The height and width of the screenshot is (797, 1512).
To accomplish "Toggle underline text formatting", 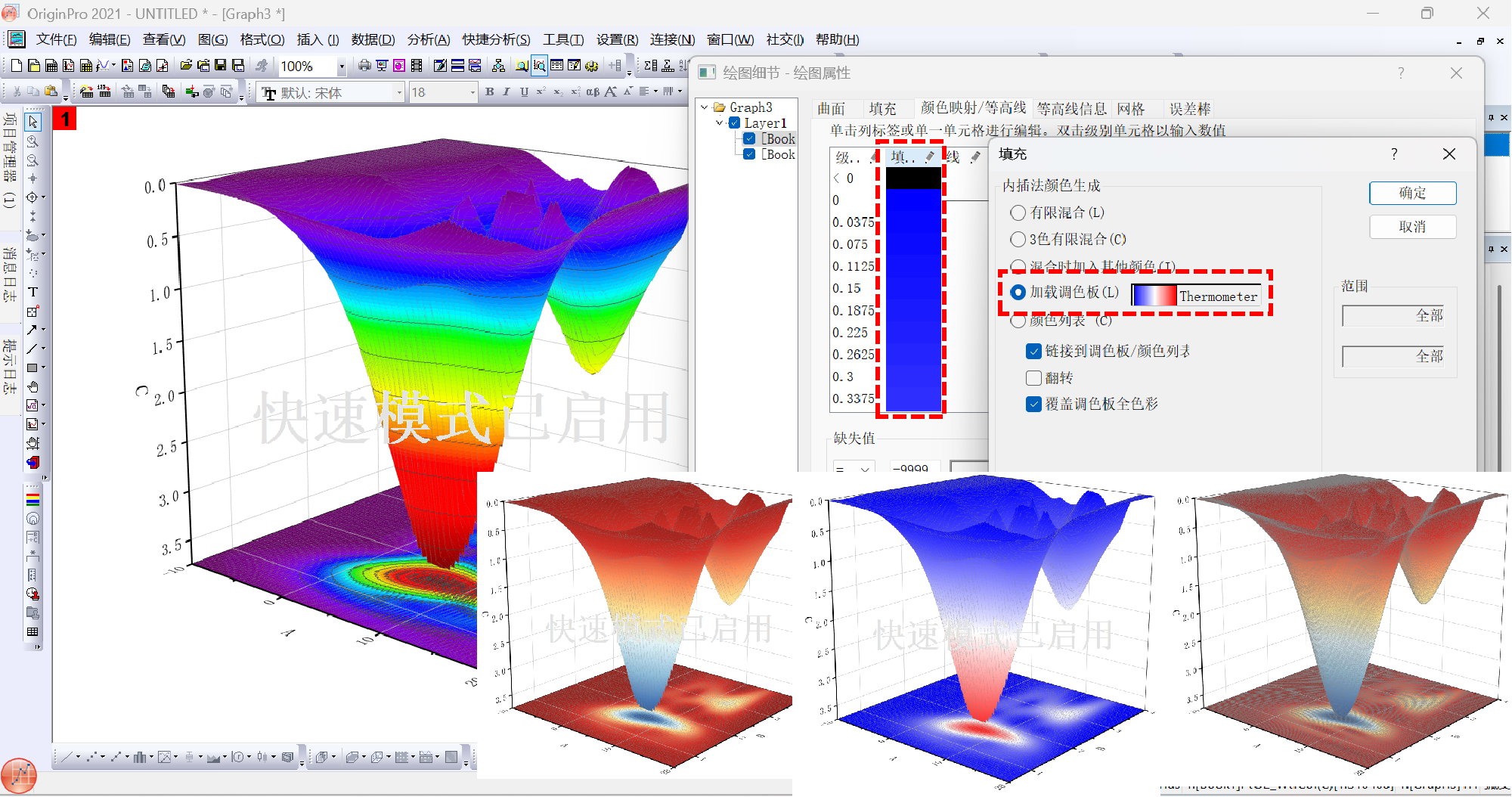I will pyautogui.click(x=524, y=91).
